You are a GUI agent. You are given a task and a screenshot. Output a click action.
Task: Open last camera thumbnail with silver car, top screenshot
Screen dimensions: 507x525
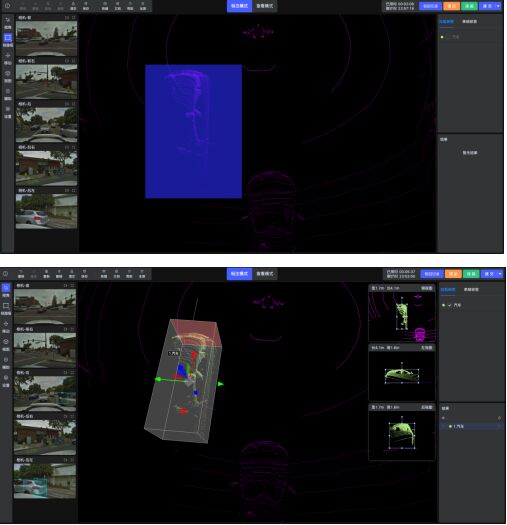click(47, 211)
